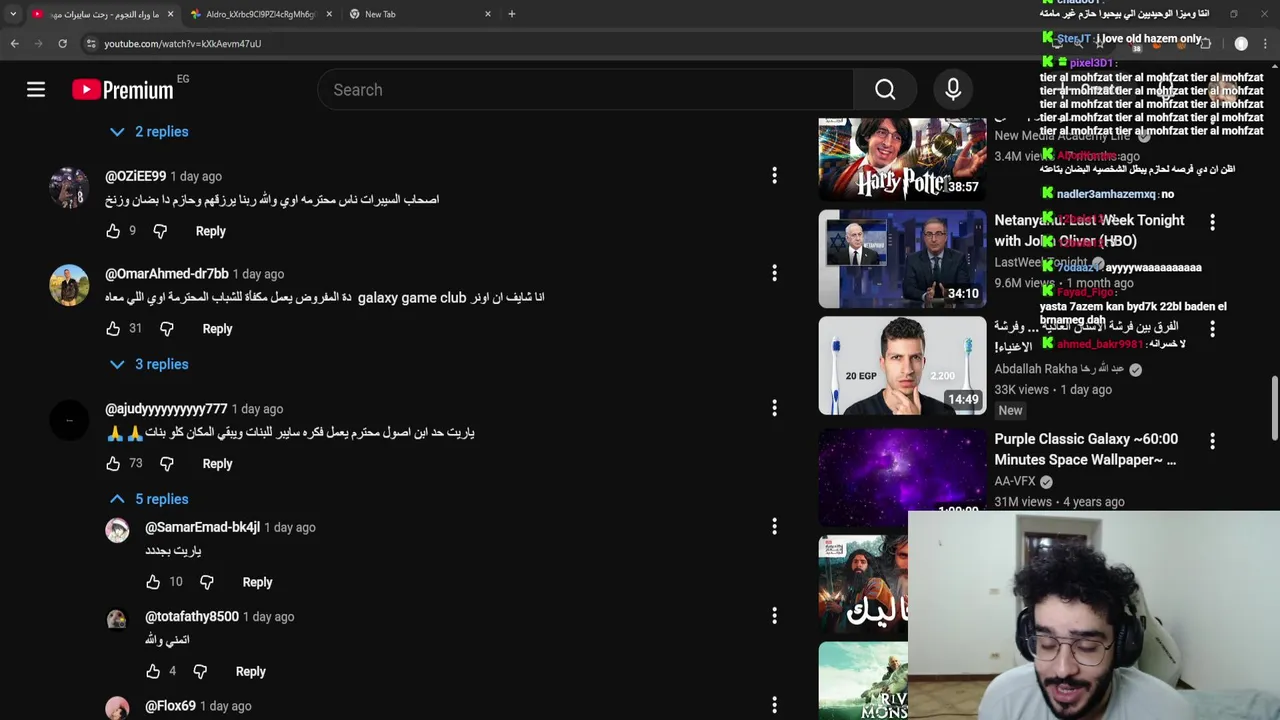The width and height of the screenshot is (1280, 720).
Task: Open options menu for @Flox69 reply
Action: [x=774, y=706]
